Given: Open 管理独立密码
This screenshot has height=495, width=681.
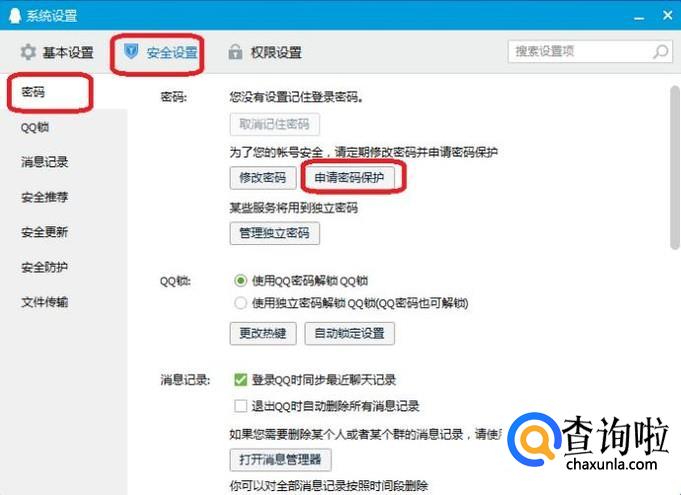Looking at the screenshot, I should tap(274, 233).
